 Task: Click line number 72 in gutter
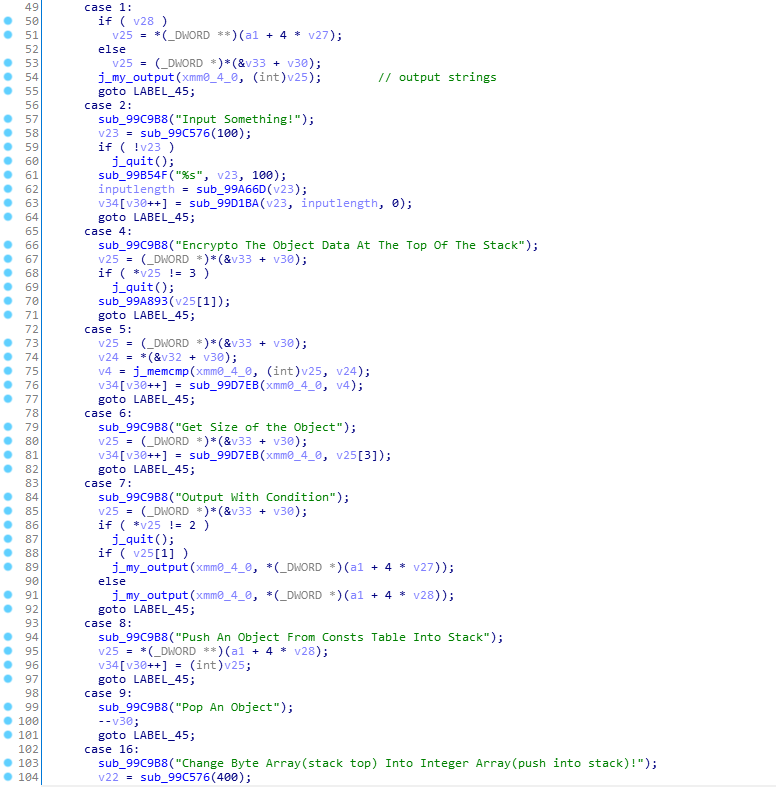[x=32, y=329]
